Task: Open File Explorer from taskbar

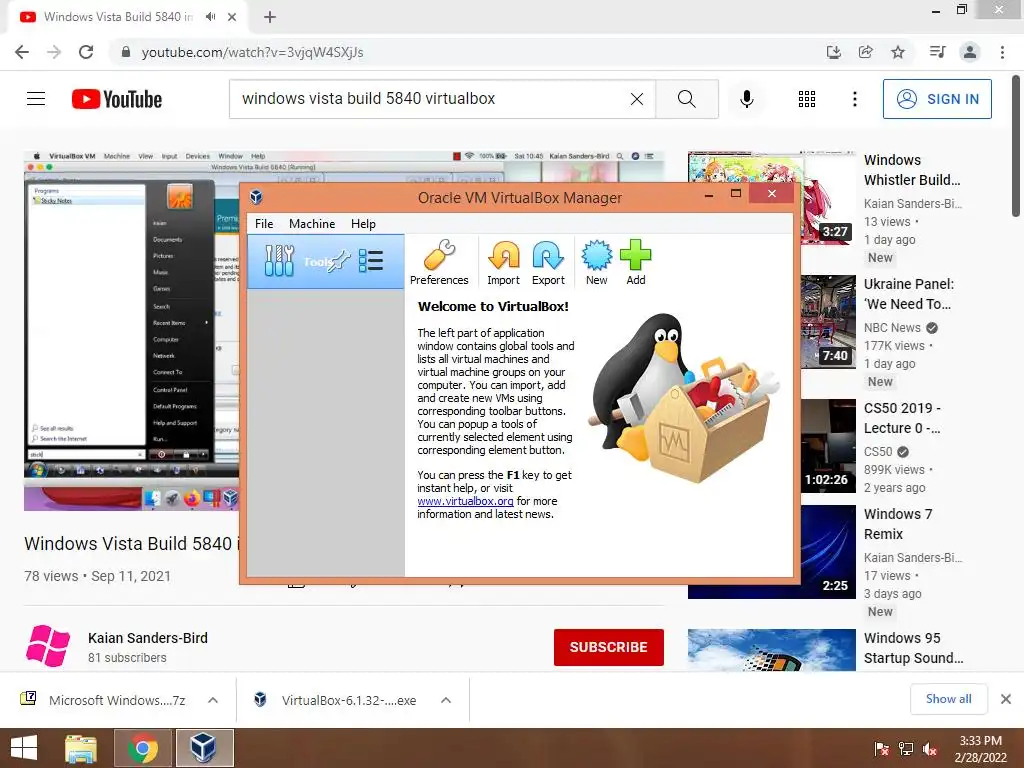Action: click(x=81, y=748)
